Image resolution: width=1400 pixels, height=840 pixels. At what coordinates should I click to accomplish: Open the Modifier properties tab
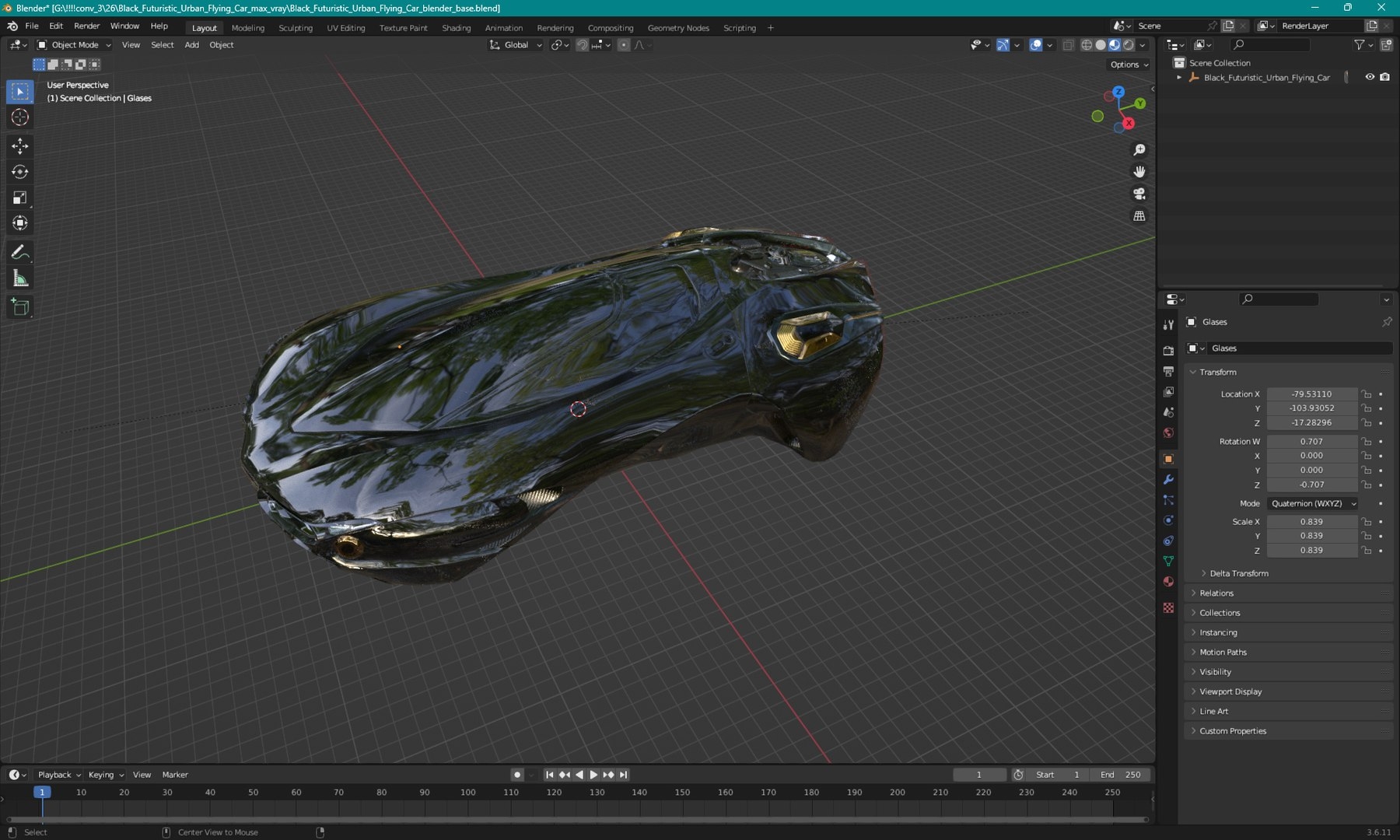(x=1168, y=480)
